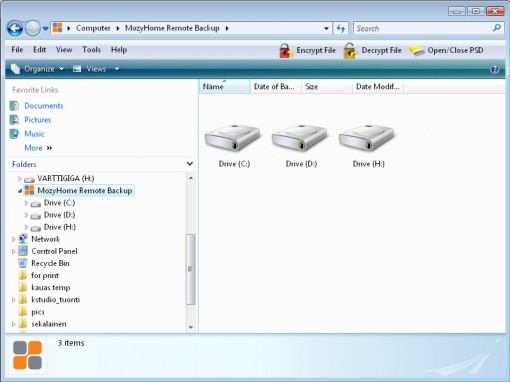Collapse the Folders pane chevron
This screenshot has width=510, height=382.
190,164
